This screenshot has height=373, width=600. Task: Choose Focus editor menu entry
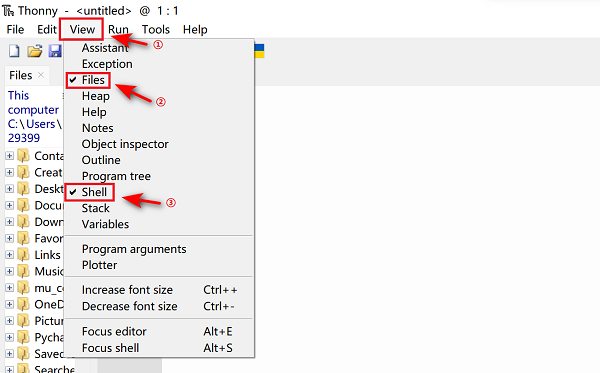(x=159, y=332)
